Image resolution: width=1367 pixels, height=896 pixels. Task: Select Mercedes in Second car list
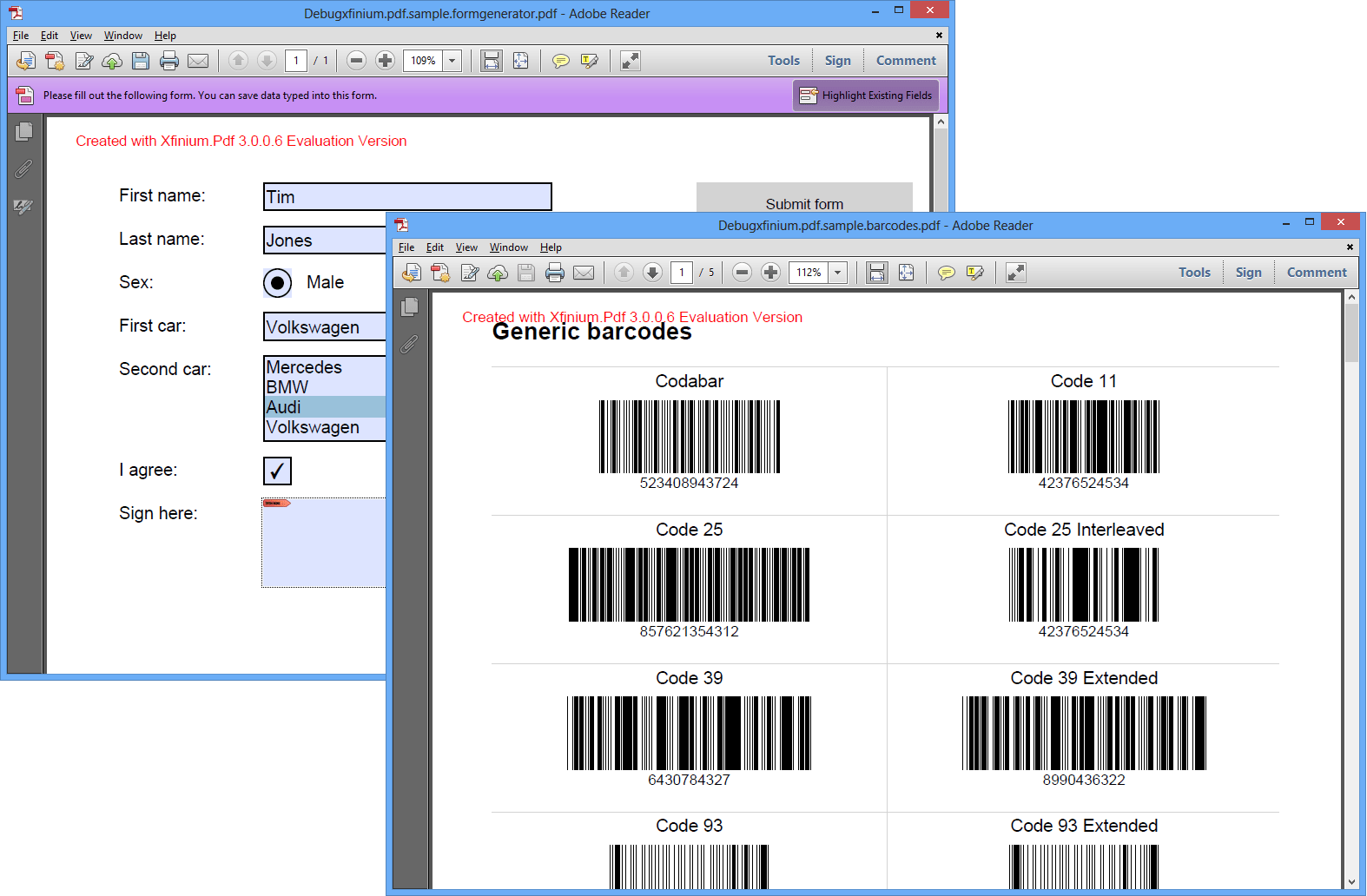[325, 367]
